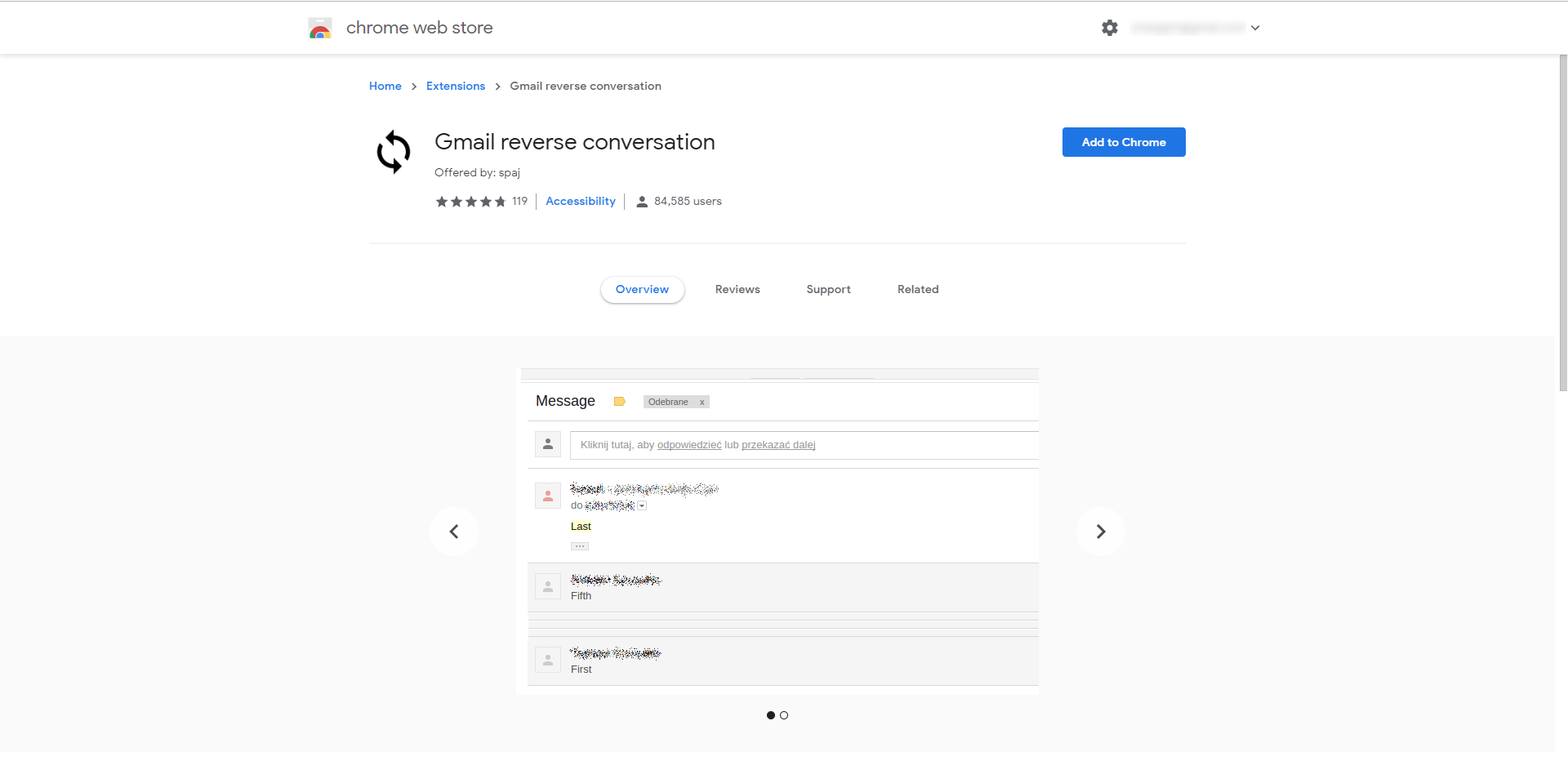1568x761 pixels.
Task: Click the extension screenshot image
Action: (x=777, y=532)
